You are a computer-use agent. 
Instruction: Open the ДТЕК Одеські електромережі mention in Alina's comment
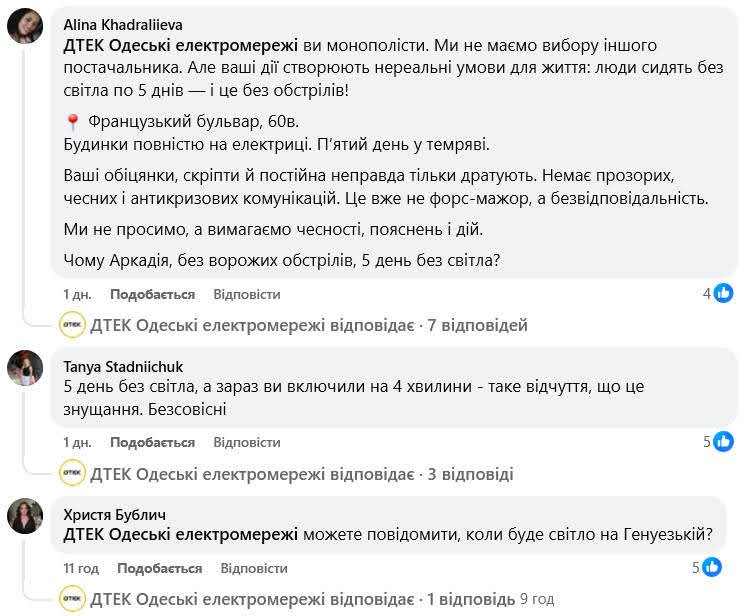(181, 46)
